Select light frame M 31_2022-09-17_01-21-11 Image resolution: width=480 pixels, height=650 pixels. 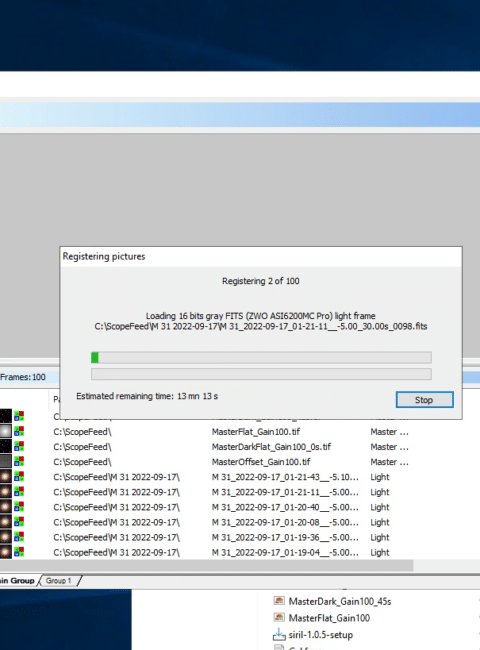[285, 492]
